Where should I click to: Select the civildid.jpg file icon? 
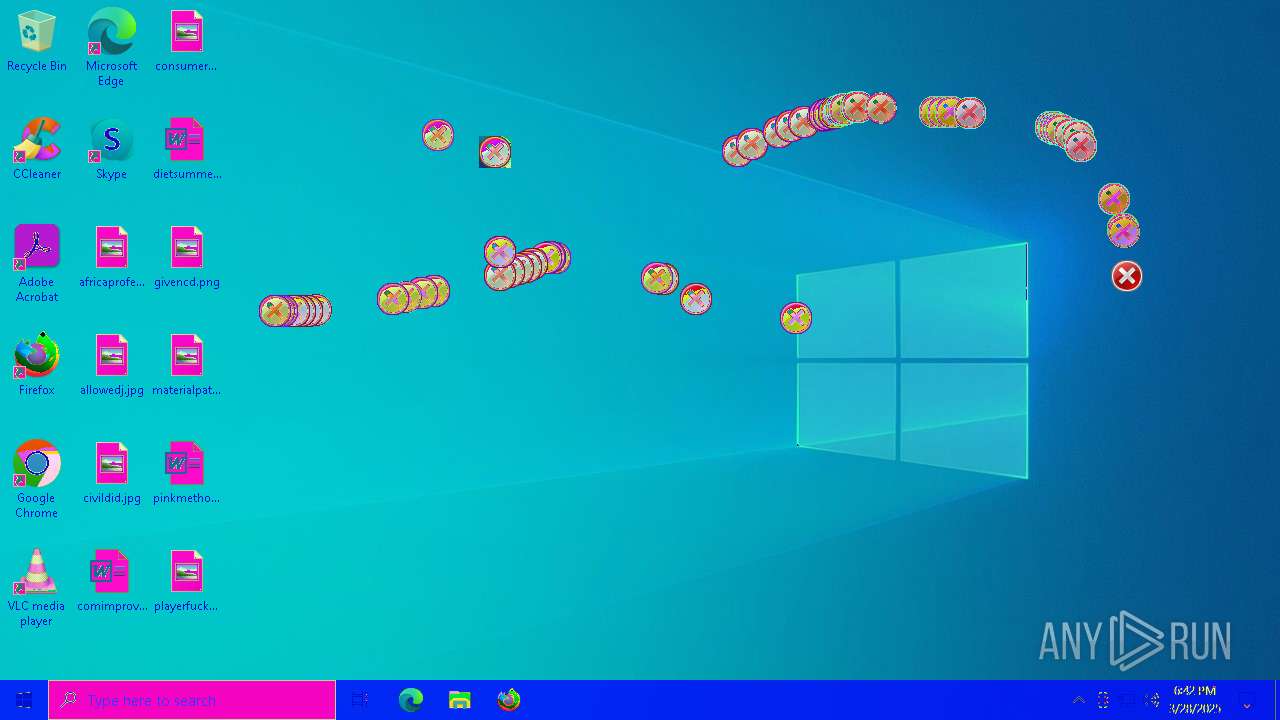point(111,474)
